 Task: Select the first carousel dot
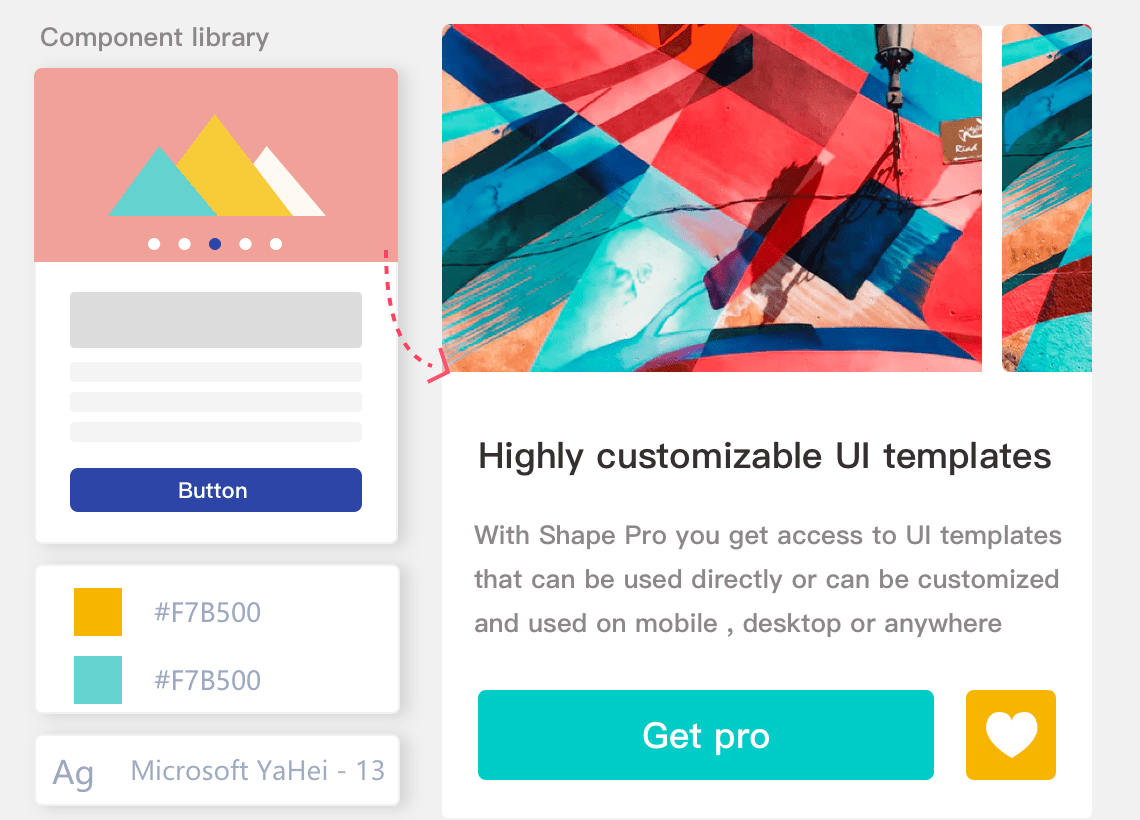(154, 244)
